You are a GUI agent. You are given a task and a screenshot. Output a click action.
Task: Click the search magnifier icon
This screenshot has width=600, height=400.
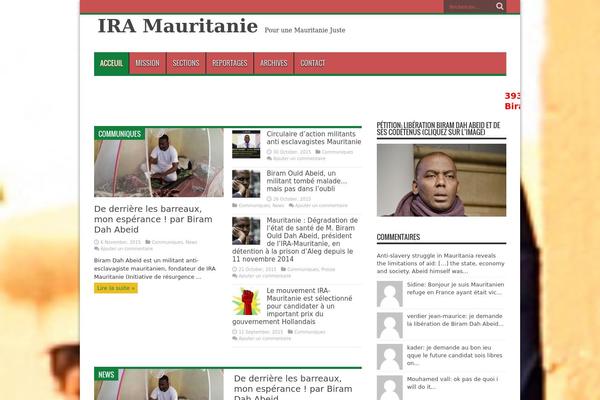click(500, 6)
